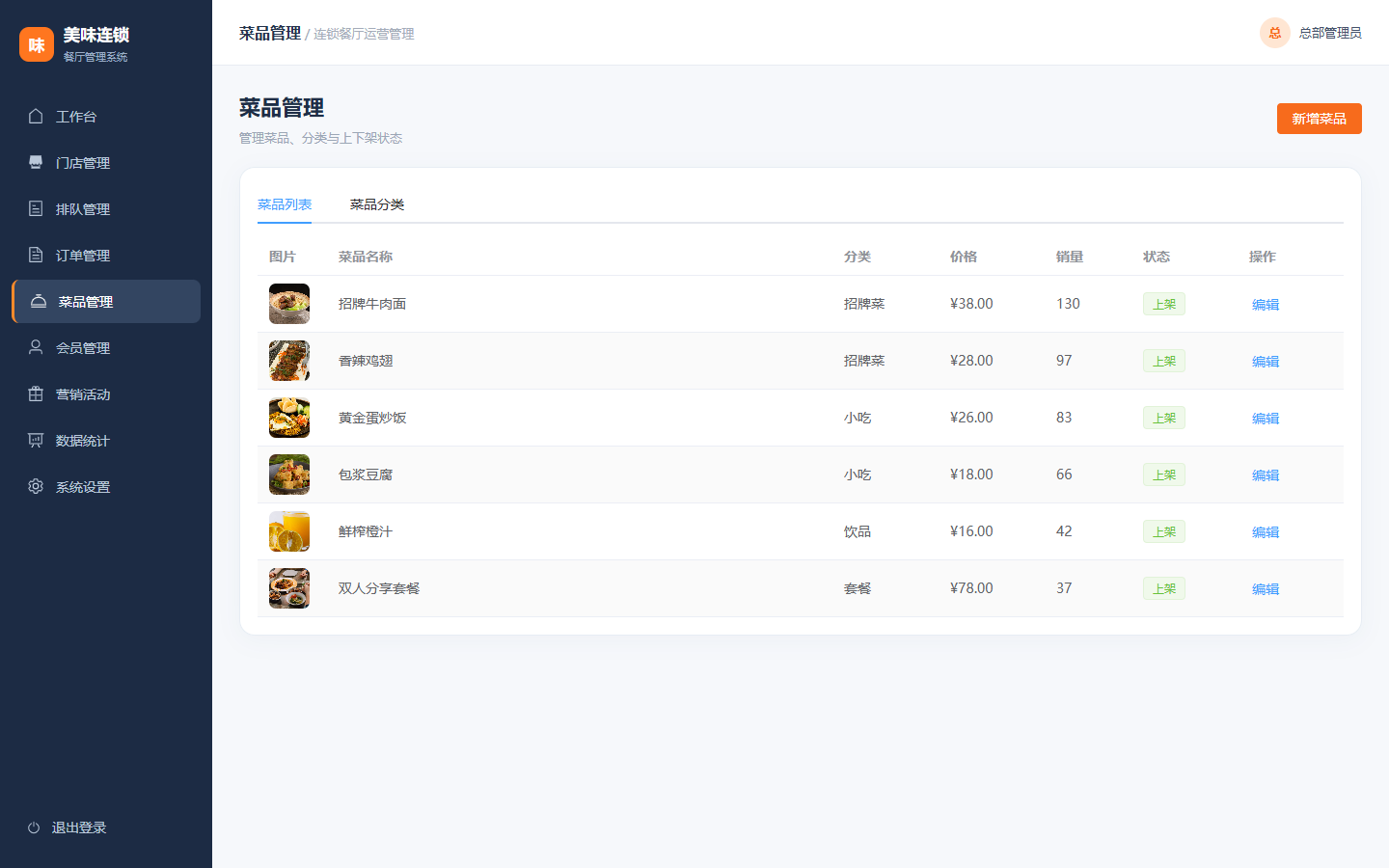Screen dimensions: 1389x868
Task: Select the 菜品列表 tab
Action: coord(285,204)
